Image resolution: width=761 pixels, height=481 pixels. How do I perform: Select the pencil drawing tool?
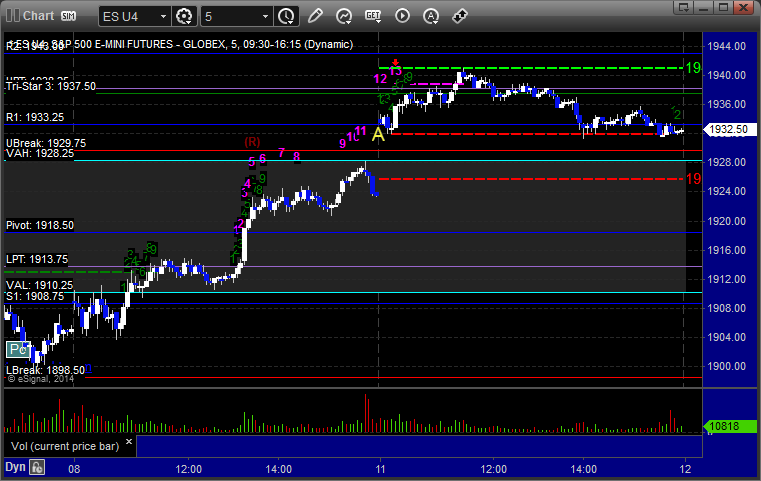click(315, 16)
